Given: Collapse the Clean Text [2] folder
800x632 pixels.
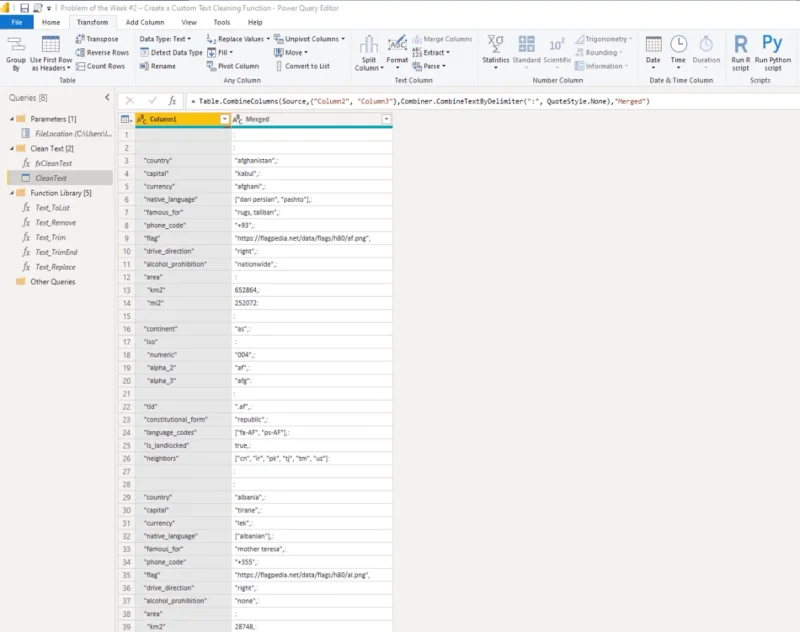Looking at the screenshot, I should (12, 148).
